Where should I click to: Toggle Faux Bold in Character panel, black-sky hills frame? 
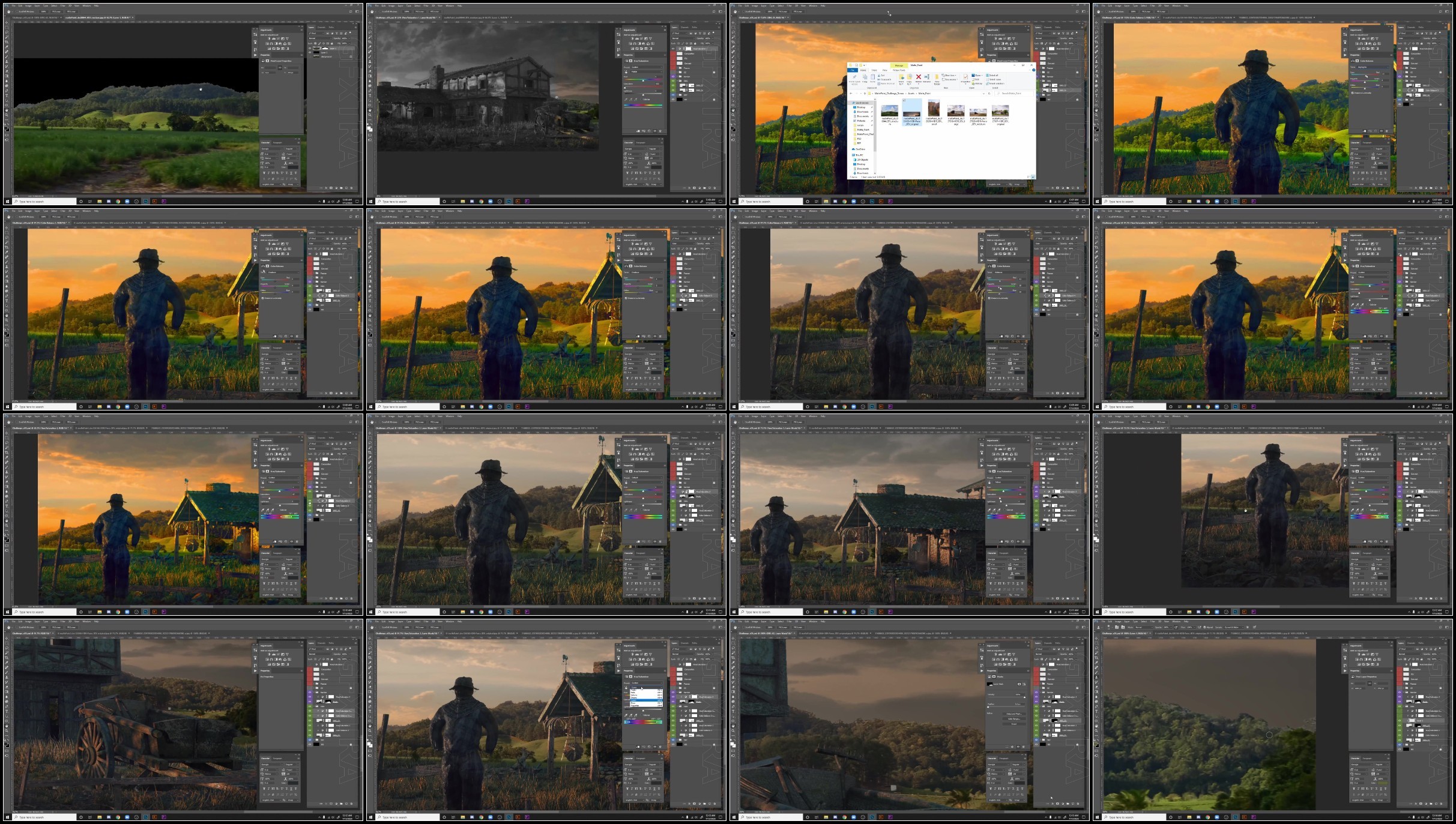(264, 173)
